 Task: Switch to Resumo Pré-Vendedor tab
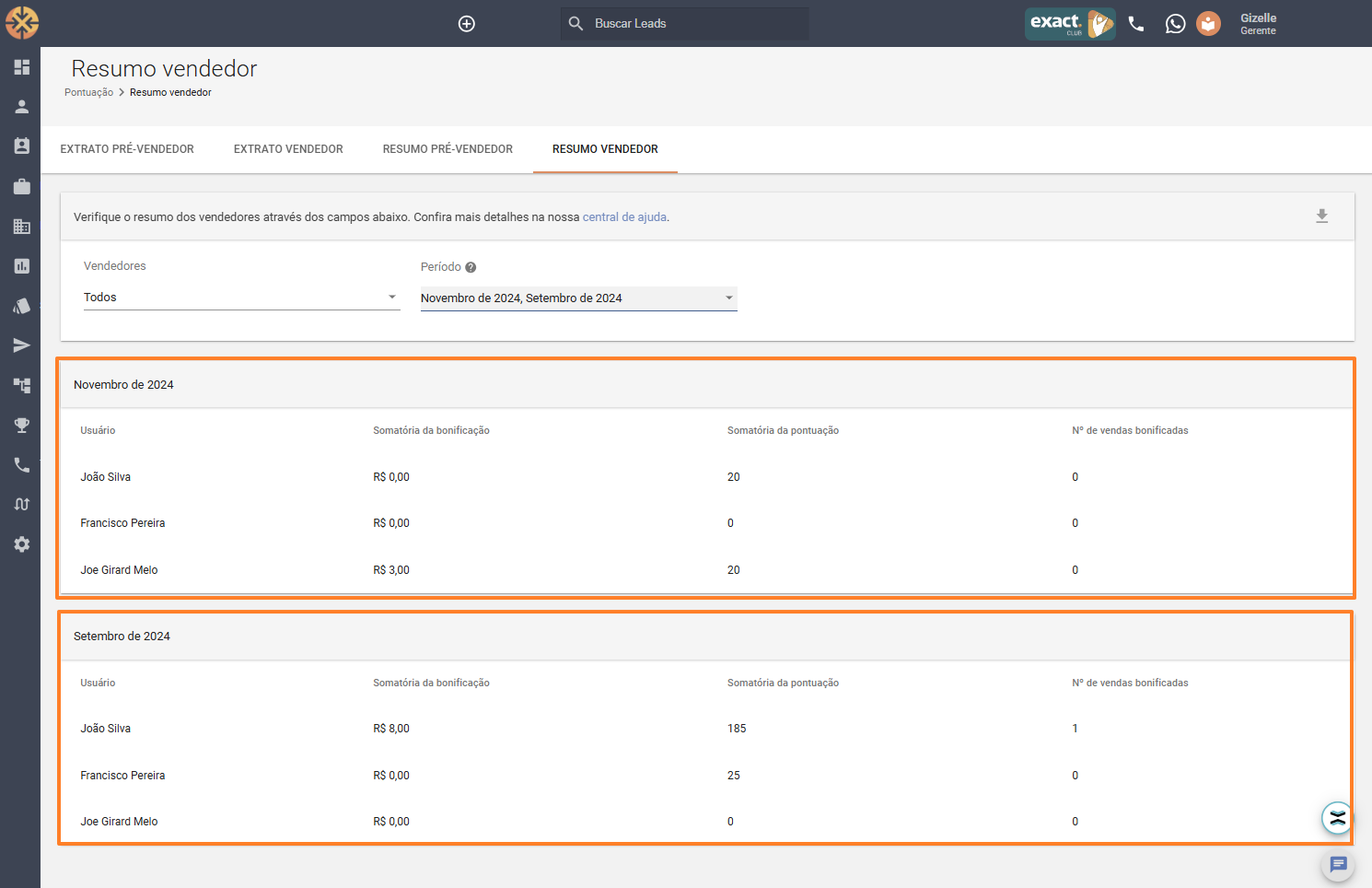448,149
